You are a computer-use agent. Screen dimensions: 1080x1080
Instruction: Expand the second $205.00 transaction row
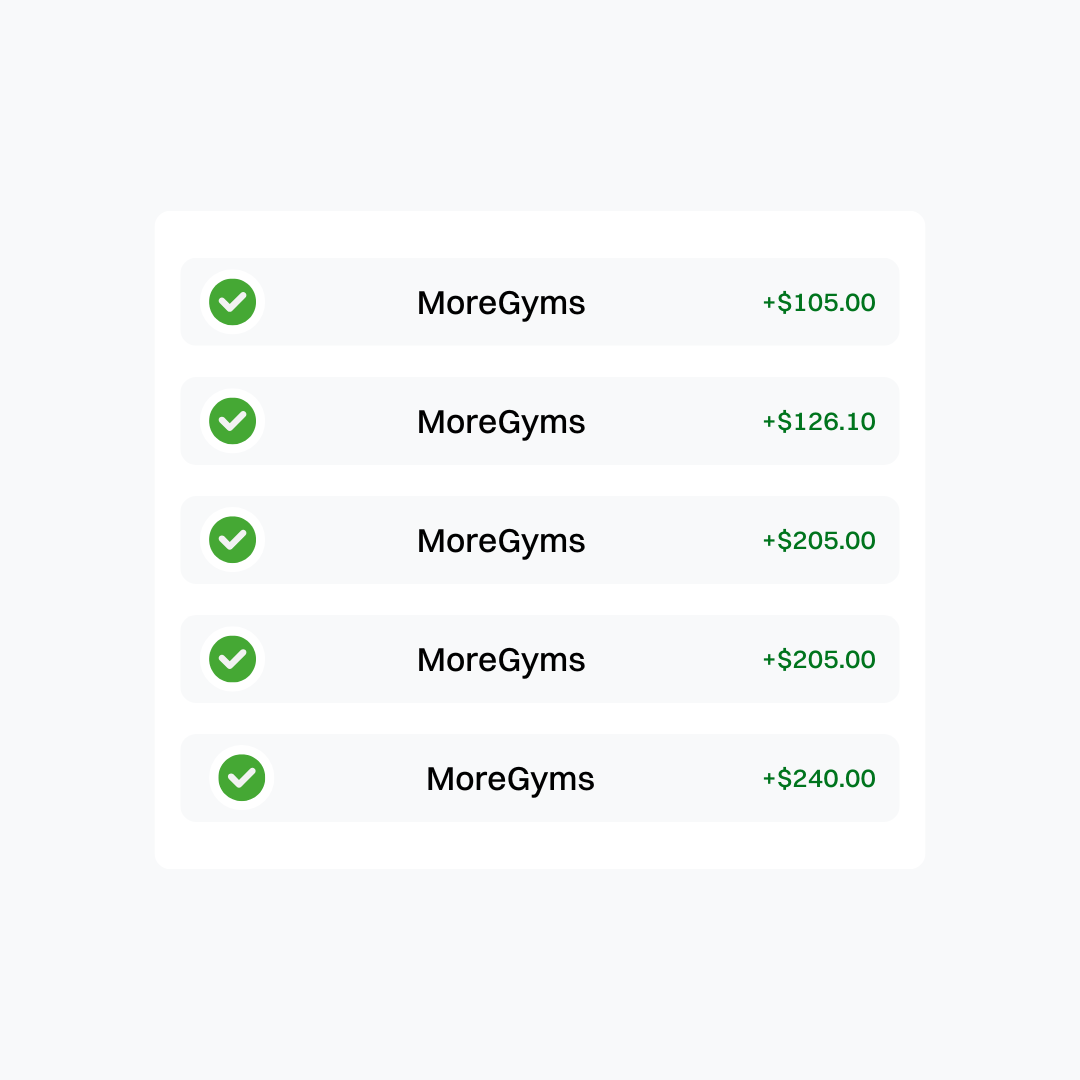click(x=540, y=659)
